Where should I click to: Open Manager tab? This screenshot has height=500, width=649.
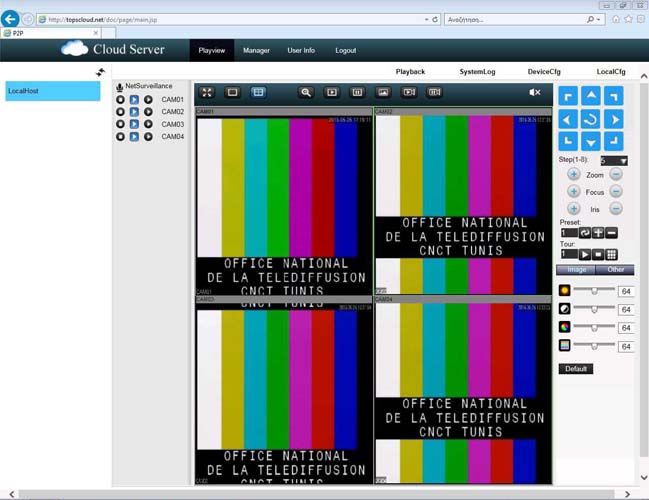[256, 50]
